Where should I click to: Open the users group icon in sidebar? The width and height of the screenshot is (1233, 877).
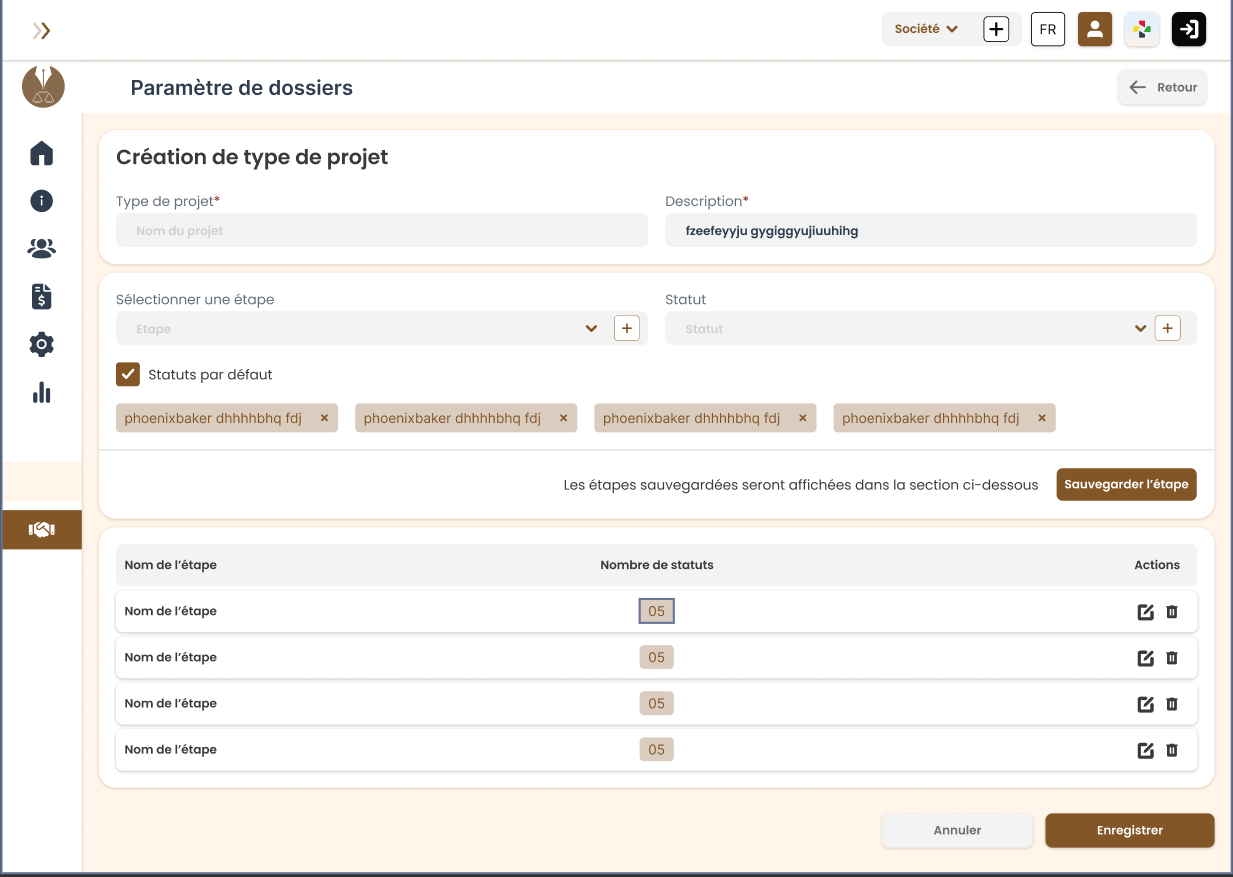(41, 248)
